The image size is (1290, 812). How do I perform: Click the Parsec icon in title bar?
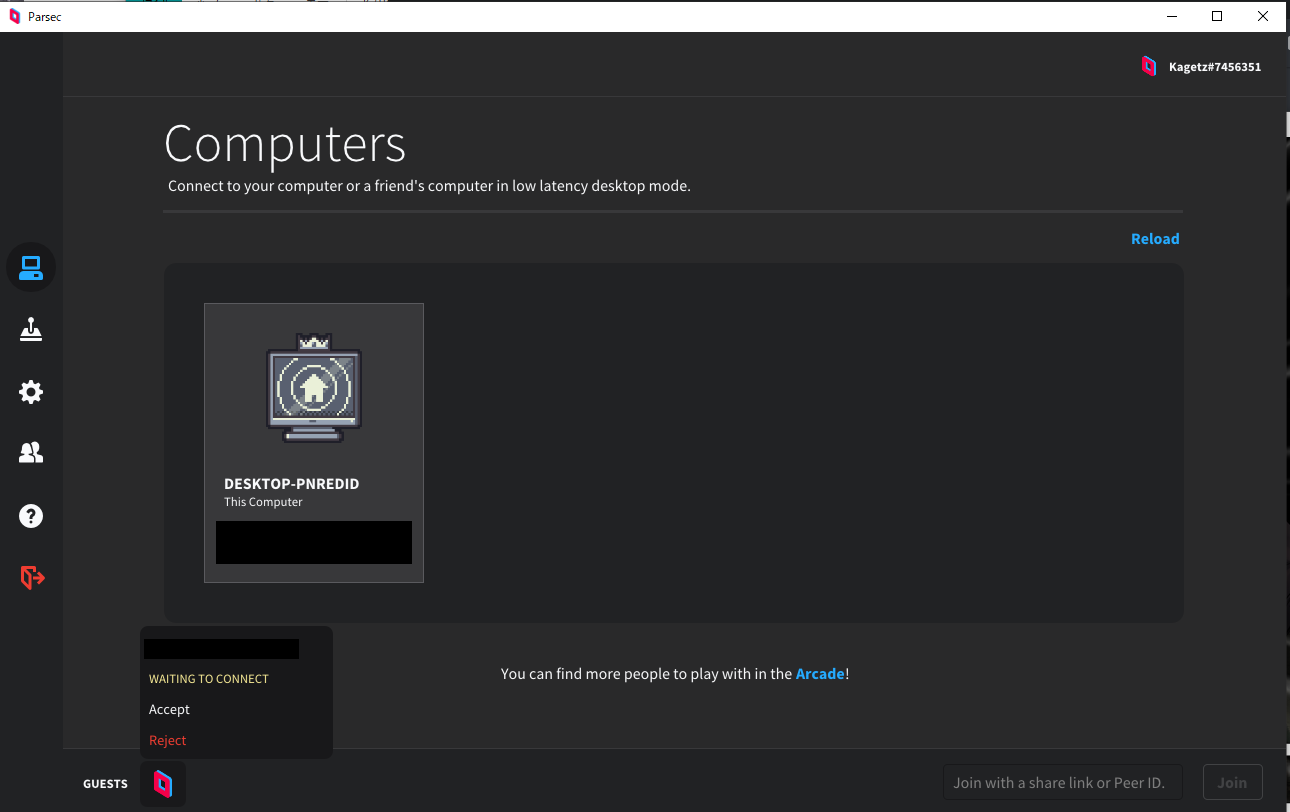click(14, 16)
